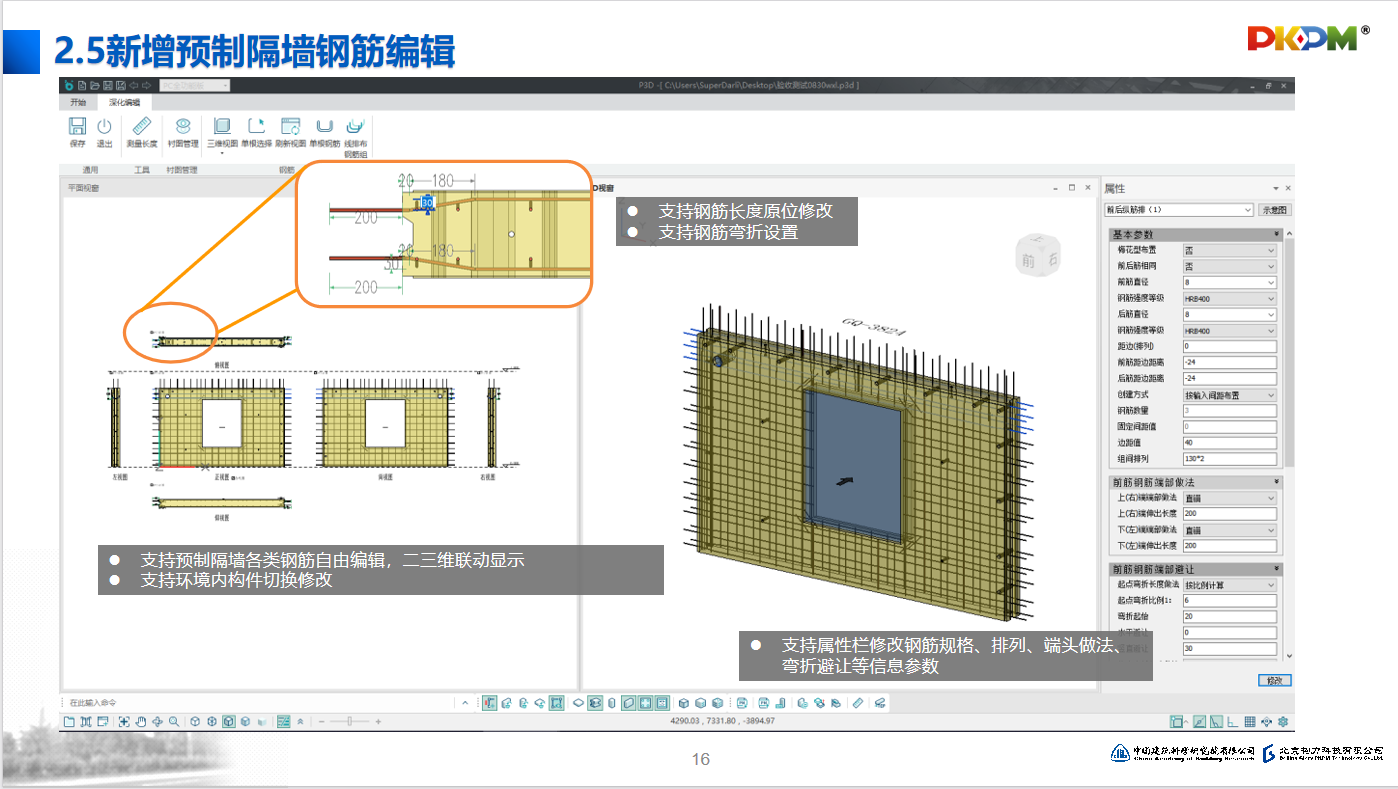Click the undo arrow in quick access bar
The width and height of the screenshot is (1398, 789).
pos(134,86)
